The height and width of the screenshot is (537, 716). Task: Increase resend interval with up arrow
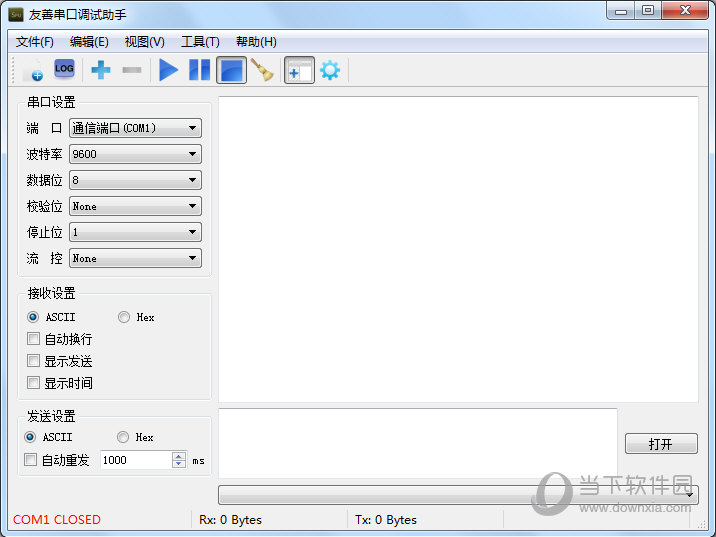(179, 456)
